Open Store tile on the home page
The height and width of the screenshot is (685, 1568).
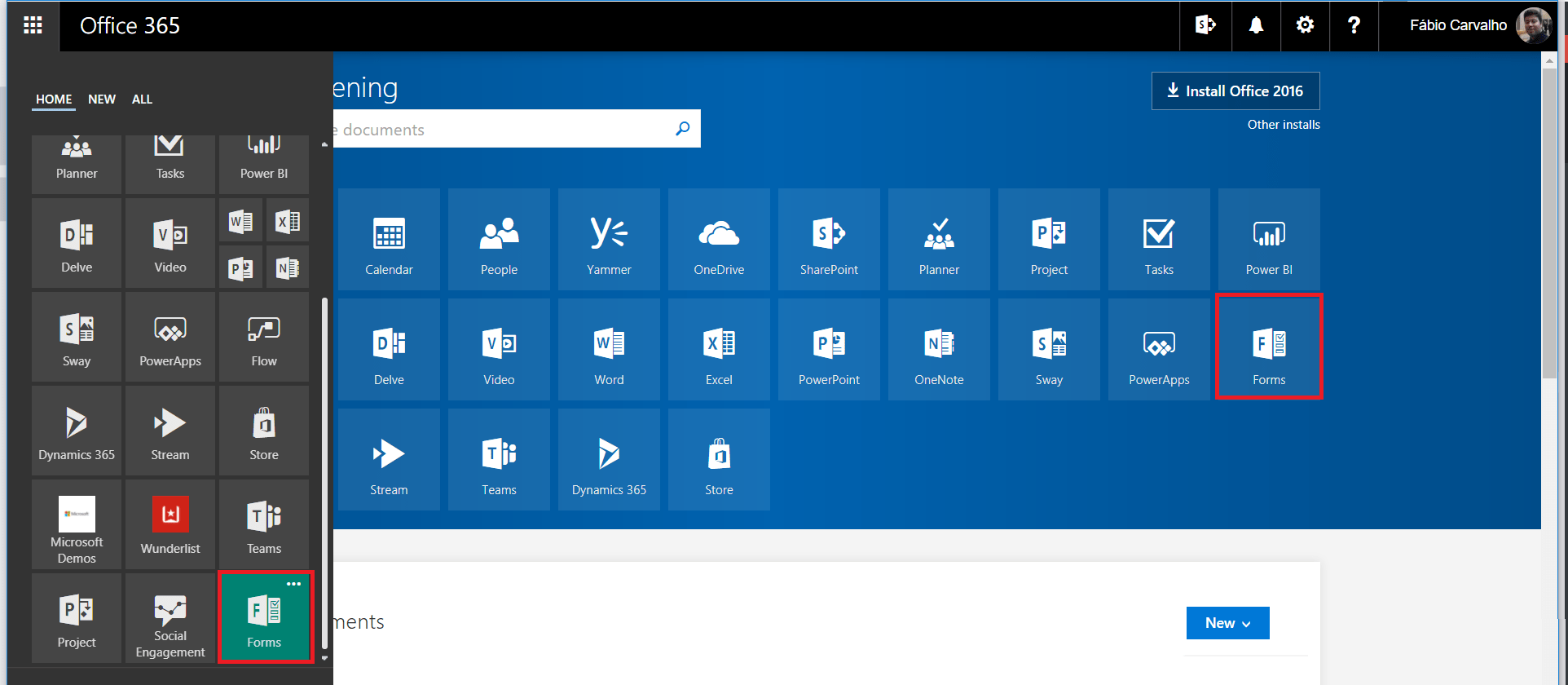click(719, 459)
